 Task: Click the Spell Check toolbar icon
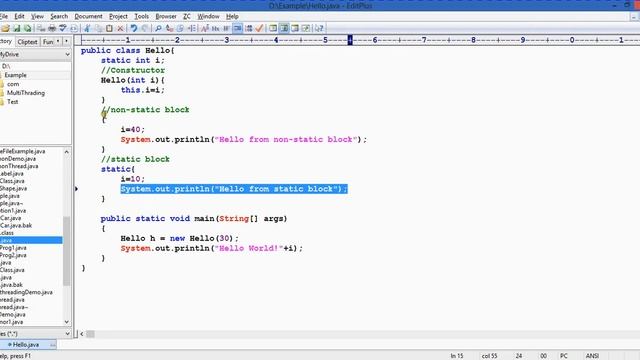pyautogui.click(x=63, y=28)
